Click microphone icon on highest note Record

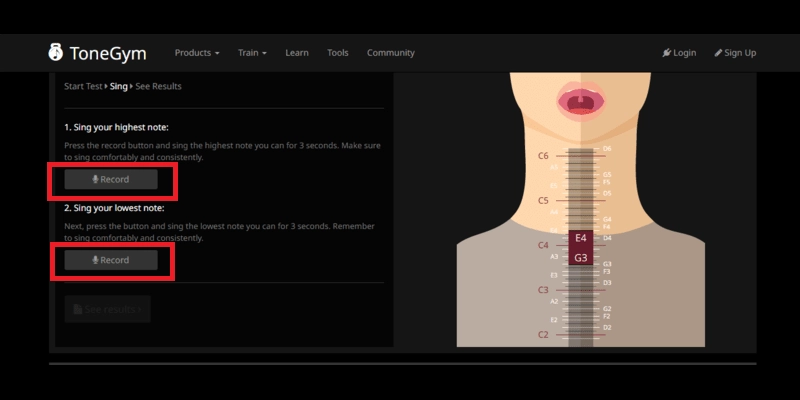coord(96,180)
